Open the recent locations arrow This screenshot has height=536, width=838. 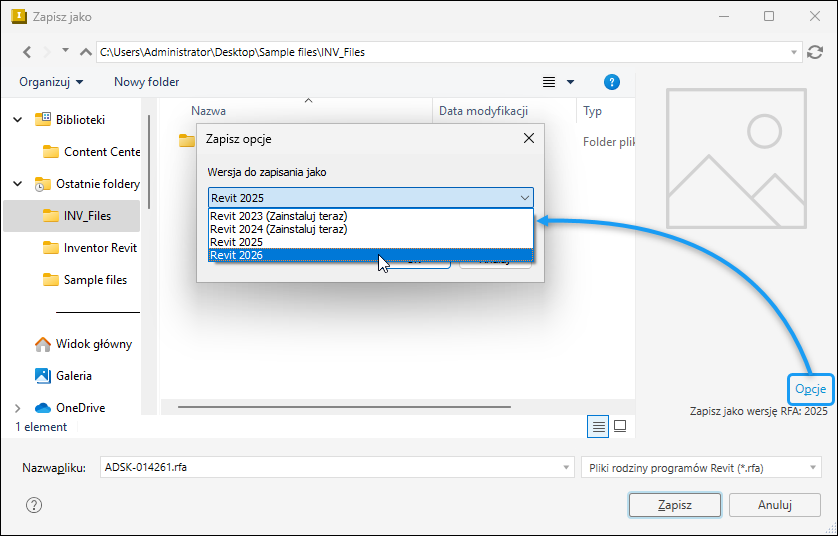(65, 50)
